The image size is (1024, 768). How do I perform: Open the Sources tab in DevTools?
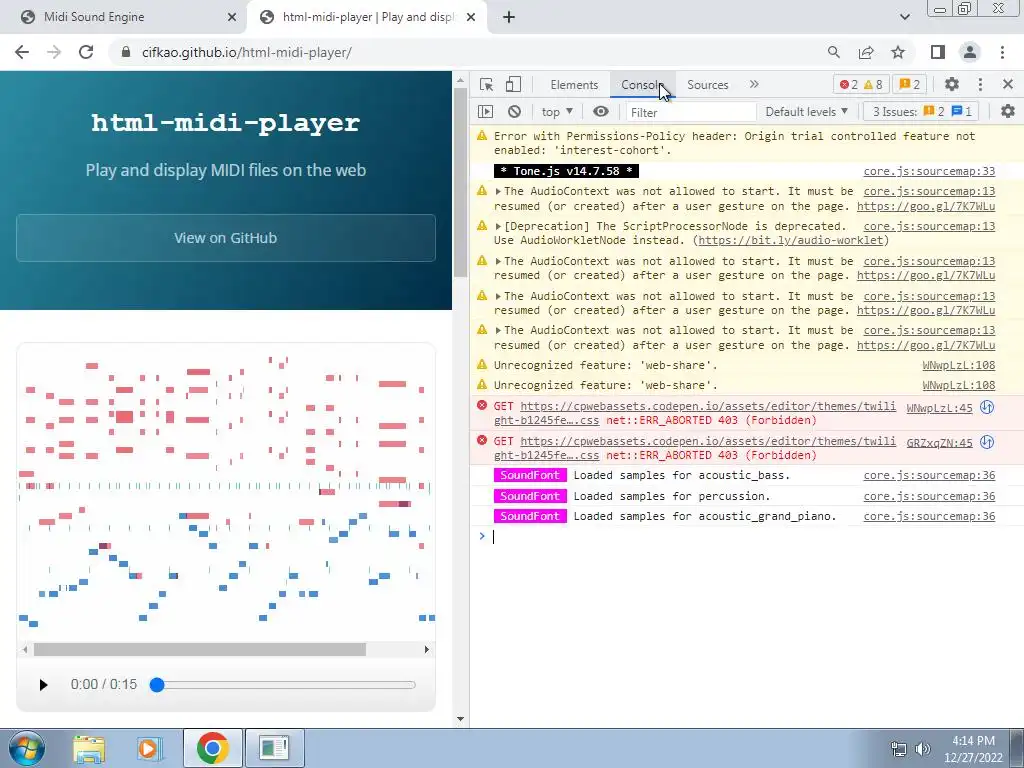707,85
